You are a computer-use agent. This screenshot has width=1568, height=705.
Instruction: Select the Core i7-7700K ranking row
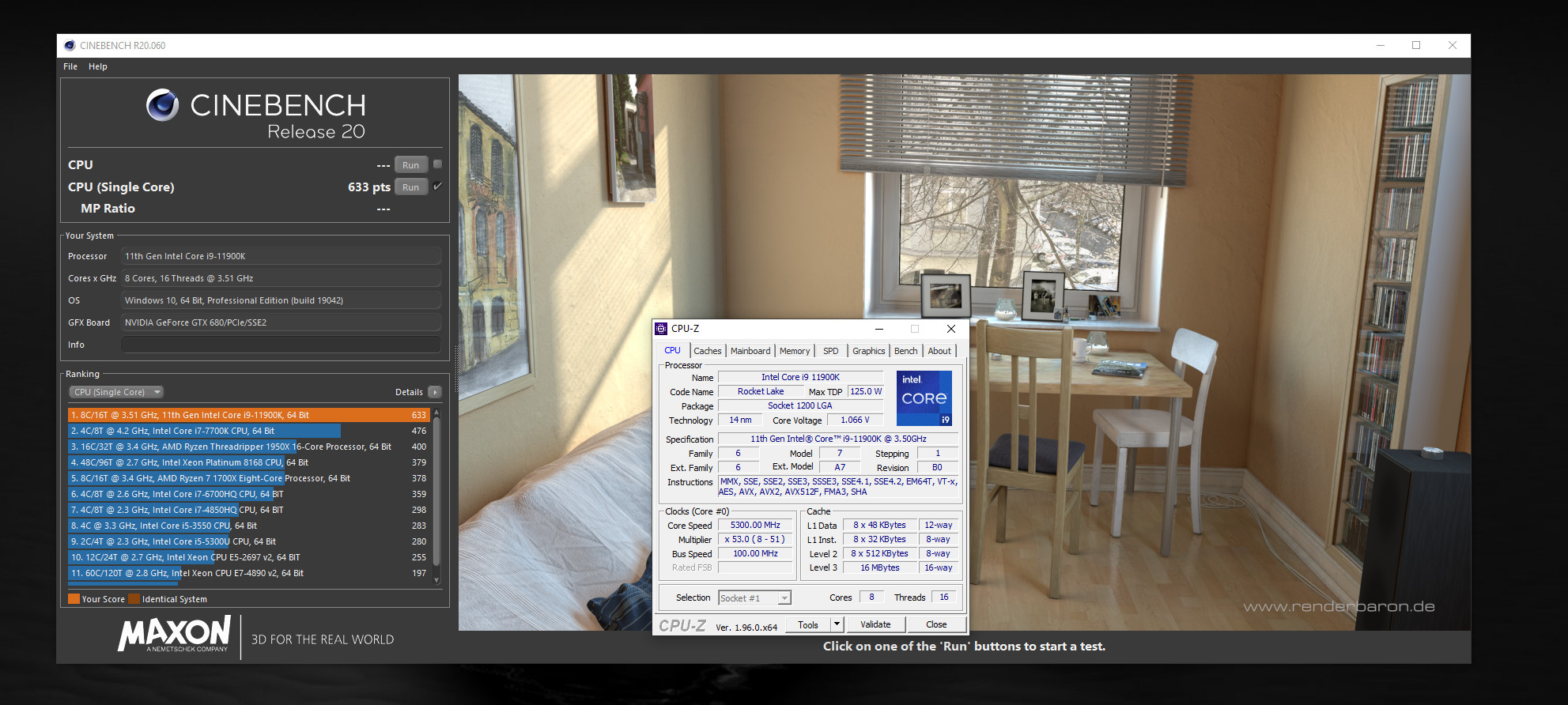pyautogui.click(x=248, y=431)
